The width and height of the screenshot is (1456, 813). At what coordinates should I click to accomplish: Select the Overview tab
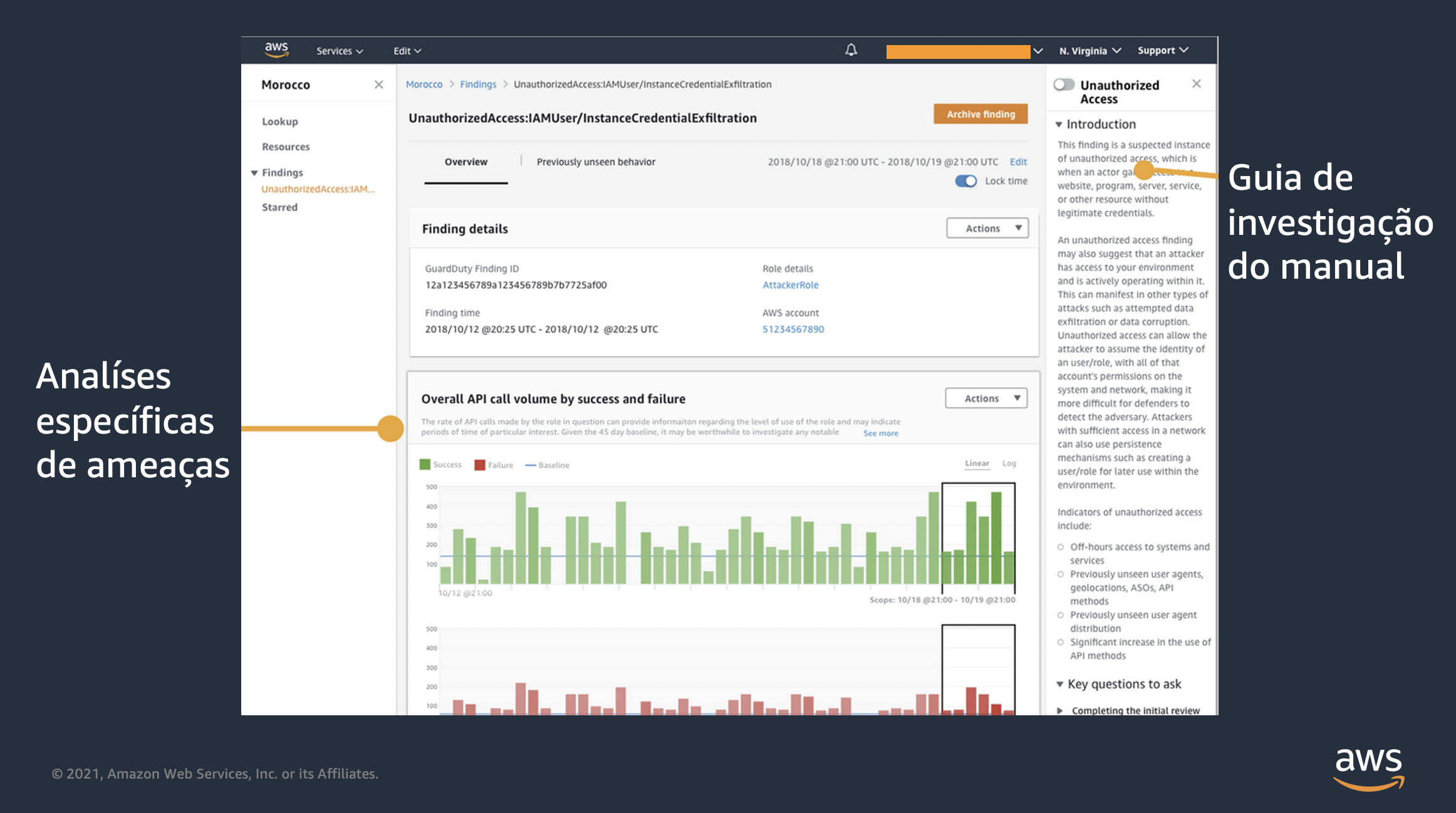[x=465, y=162]
